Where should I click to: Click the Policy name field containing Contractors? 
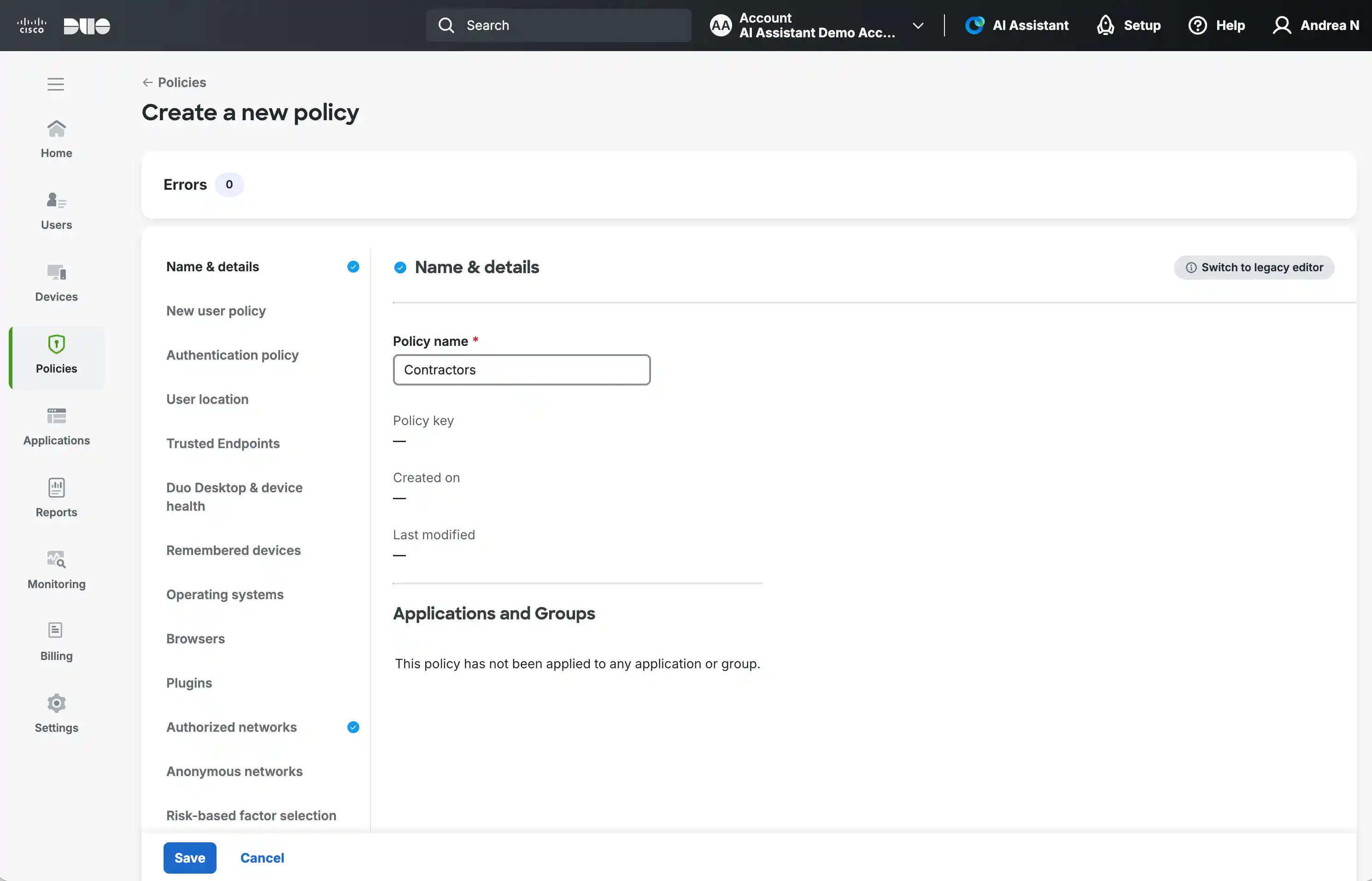(521, 369)
